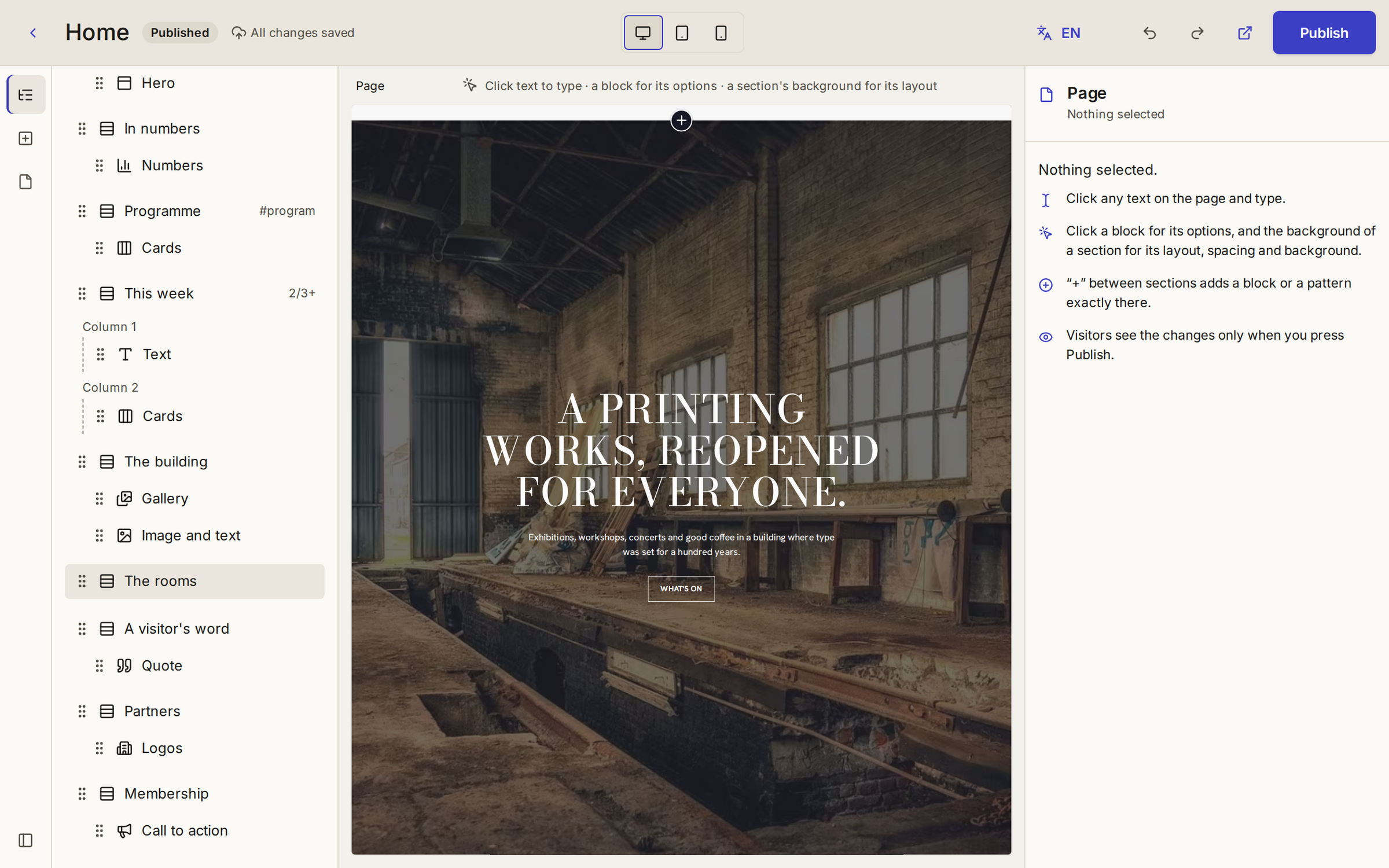Select the Partners section
Viewport: 1389px width, 868px height.
(194, 711)
